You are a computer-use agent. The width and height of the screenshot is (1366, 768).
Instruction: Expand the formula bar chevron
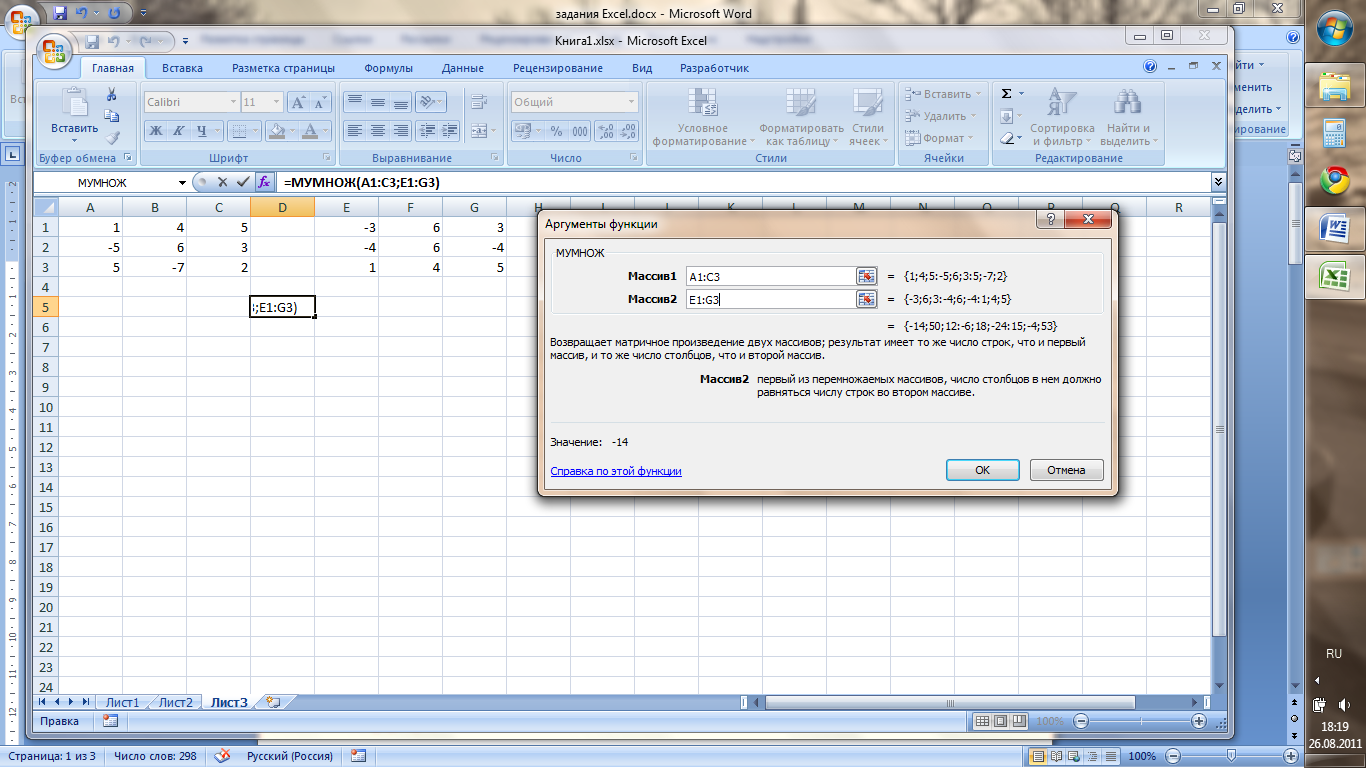coord(1218,182)
